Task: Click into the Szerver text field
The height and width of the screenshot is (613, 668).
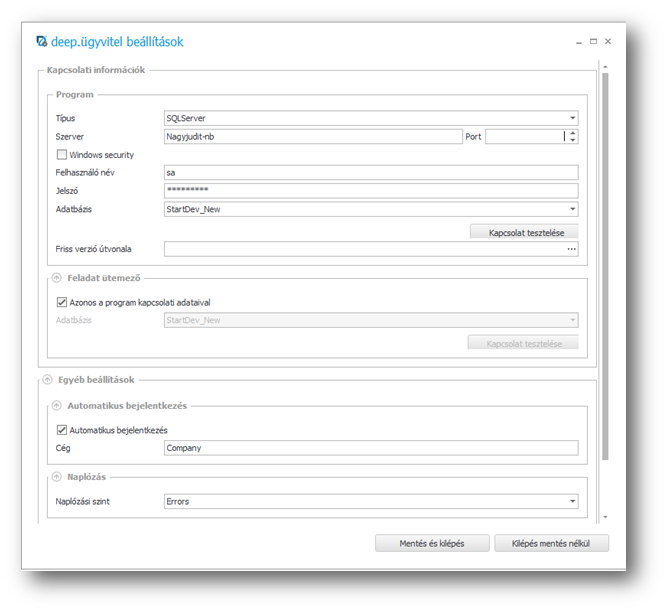Action: [312, 136]
